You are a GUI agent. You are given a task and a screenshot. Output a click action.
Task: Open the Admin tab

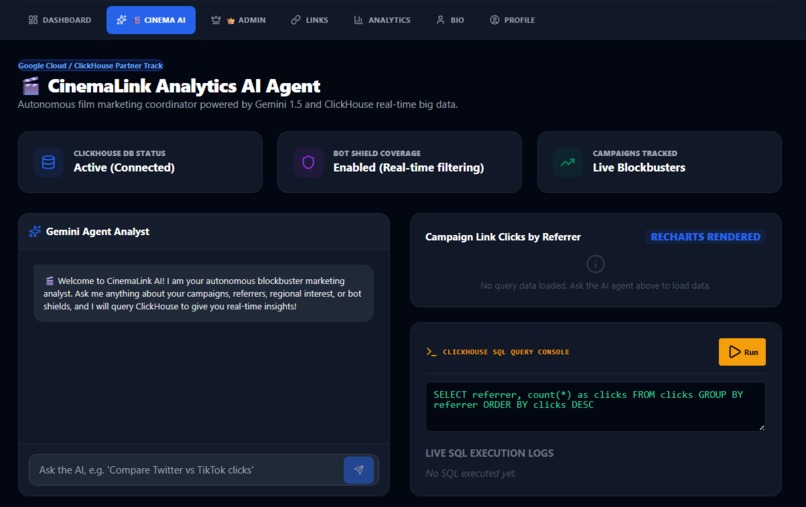[238, 20]
